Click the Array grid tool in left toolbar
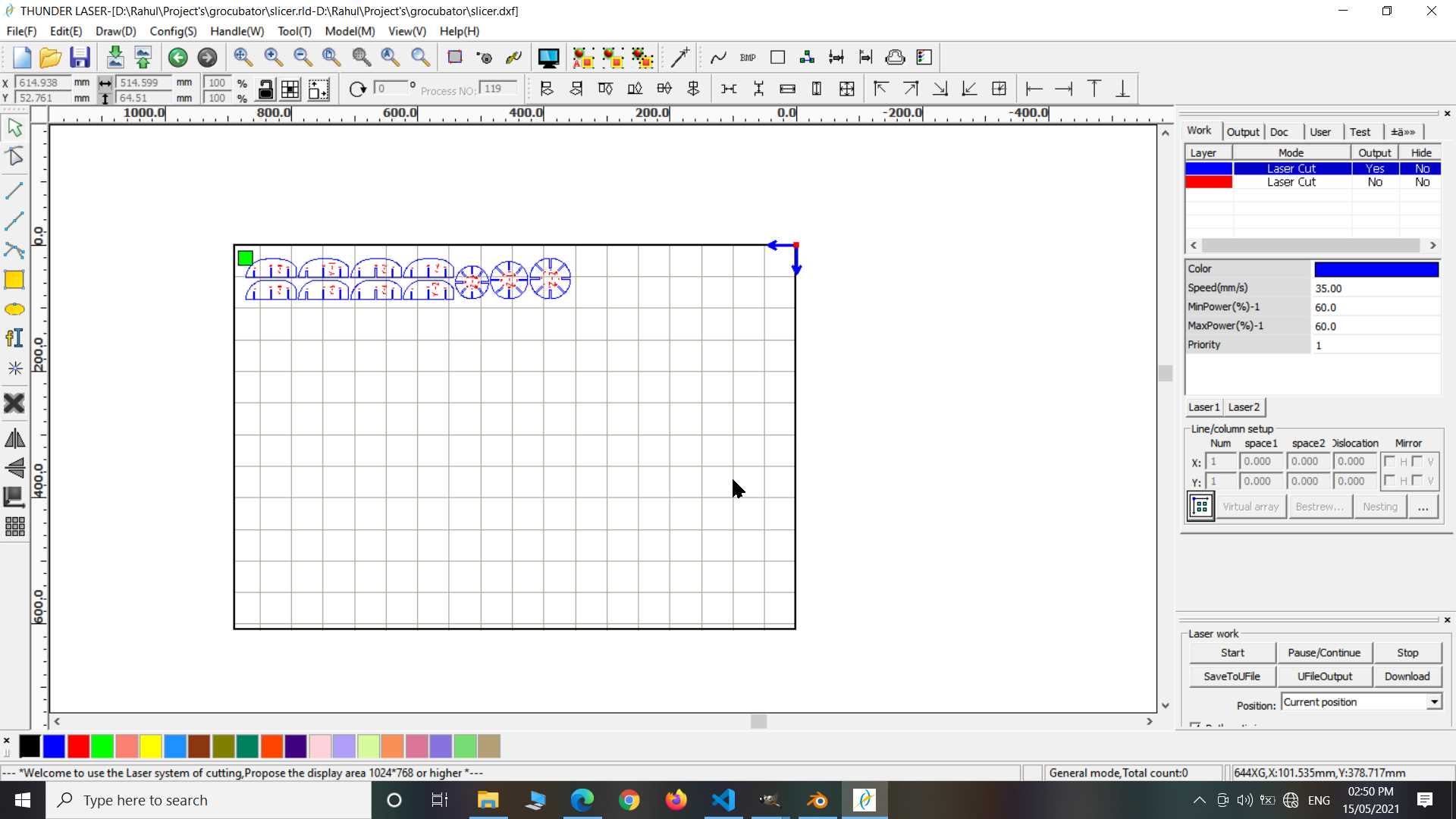 coord(14,526)
